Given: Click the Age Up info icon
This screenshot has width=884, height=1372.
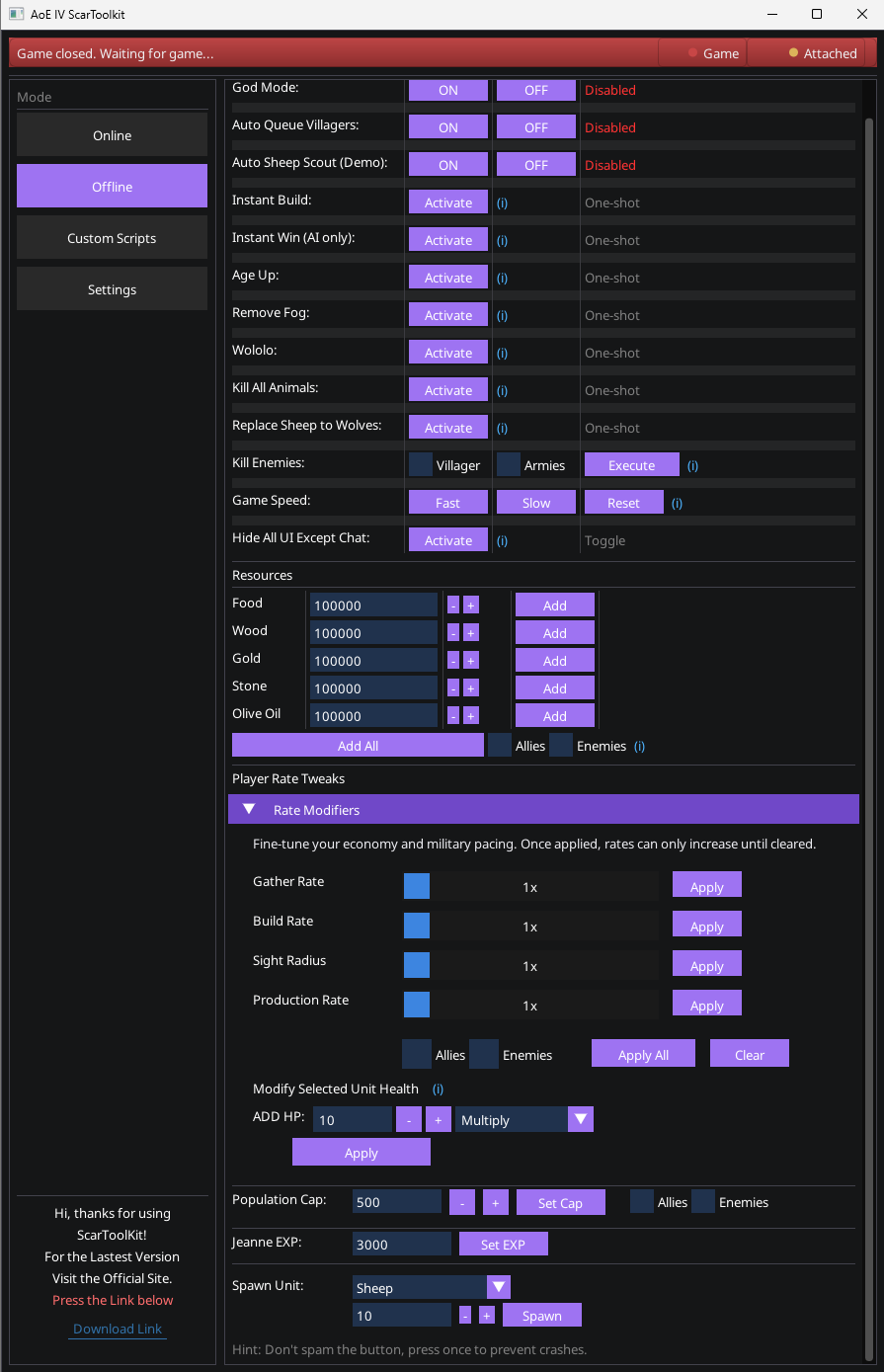Looking at the screenshot, I should [x=502, y=278].
